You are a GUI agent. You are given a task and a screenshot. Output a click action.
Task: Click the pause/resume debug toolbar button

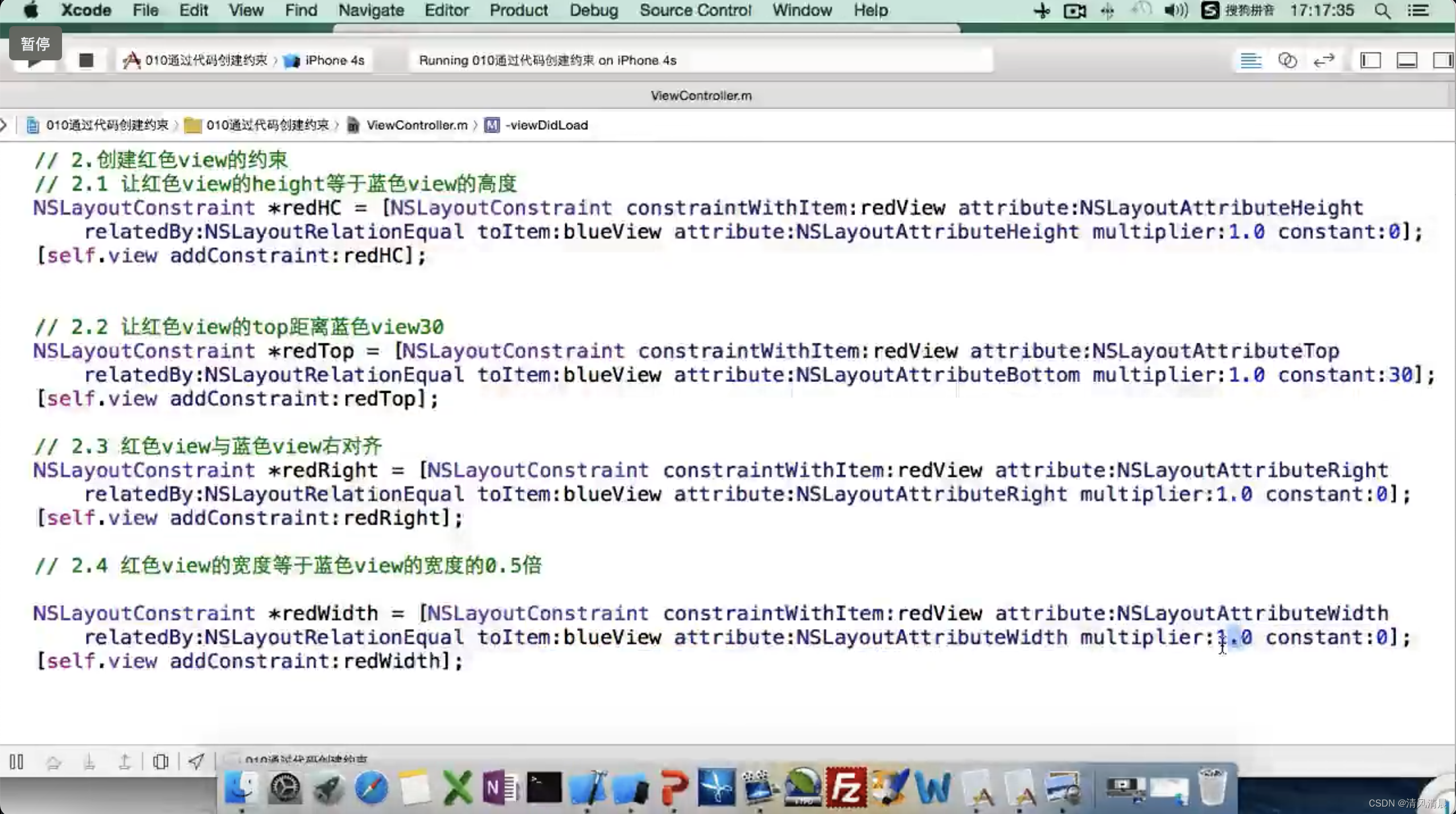pyautogui.click(x=16, y=761)
